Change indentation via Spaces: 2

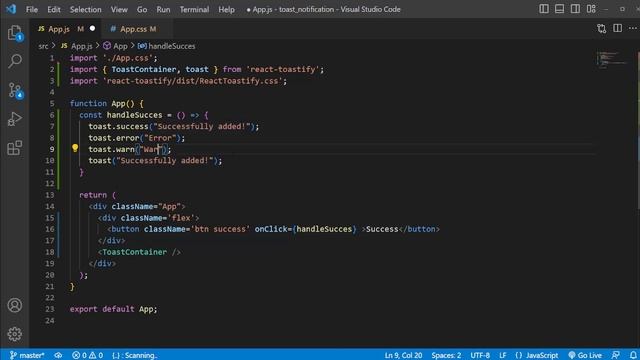(446, 355)
